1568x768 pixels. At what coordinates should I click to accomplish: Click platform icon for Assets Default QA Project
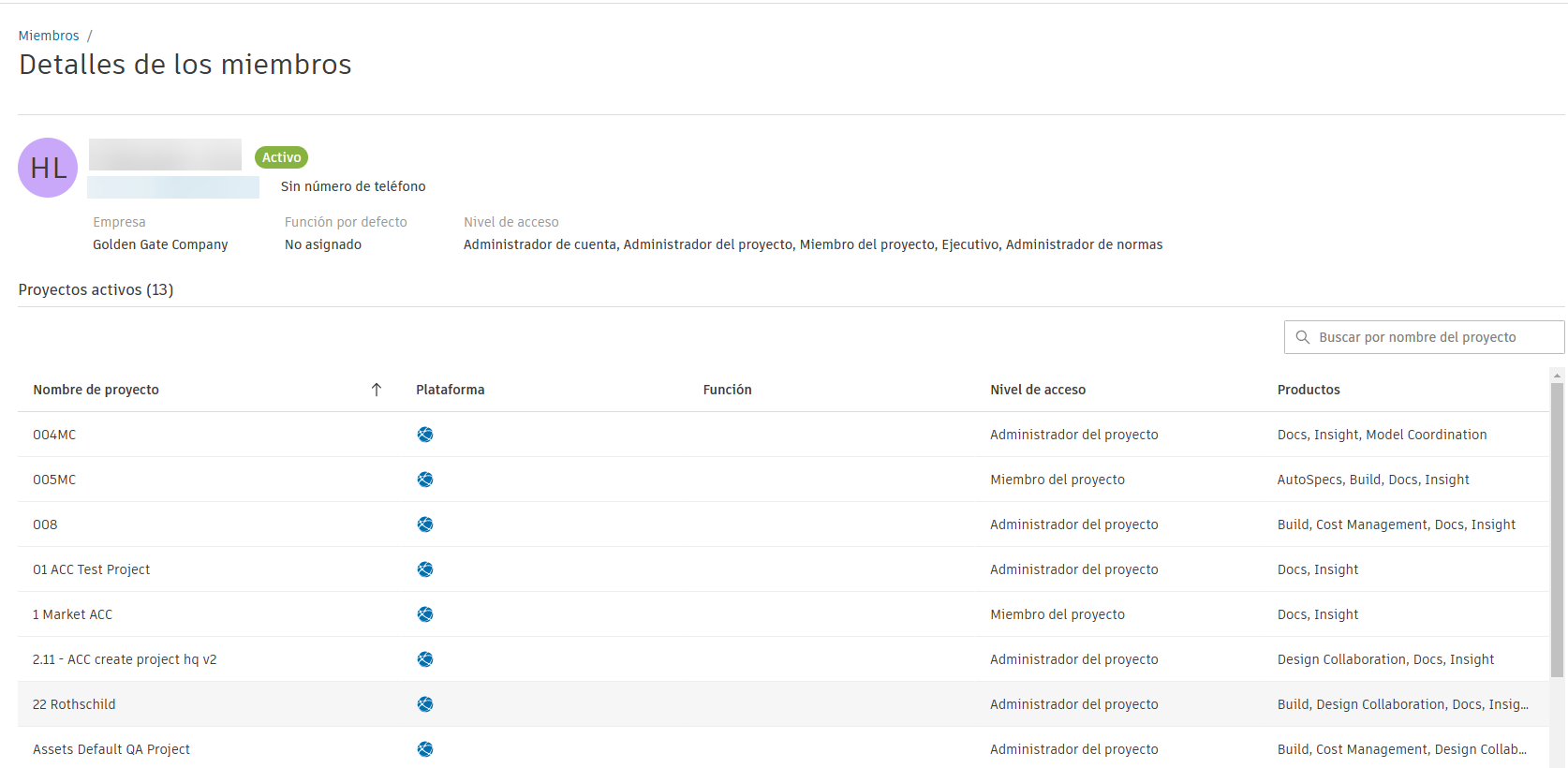pyautogui.click(x=425, y=749)
